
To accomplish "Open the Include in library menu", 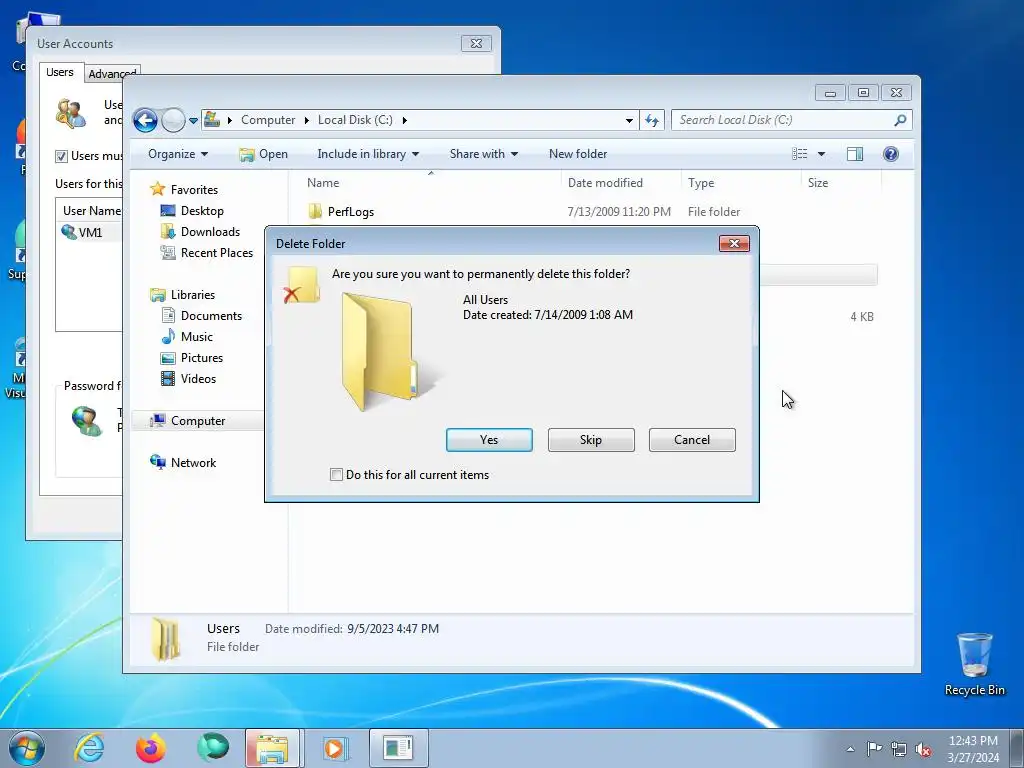I will 368,154.
